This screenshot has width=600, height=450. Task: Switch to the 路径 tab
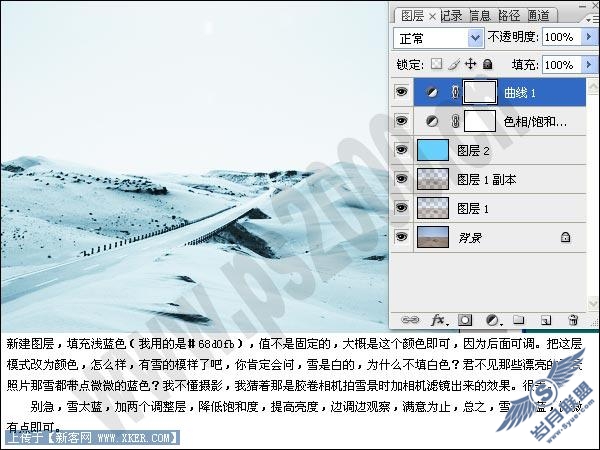tap(509, 16)
